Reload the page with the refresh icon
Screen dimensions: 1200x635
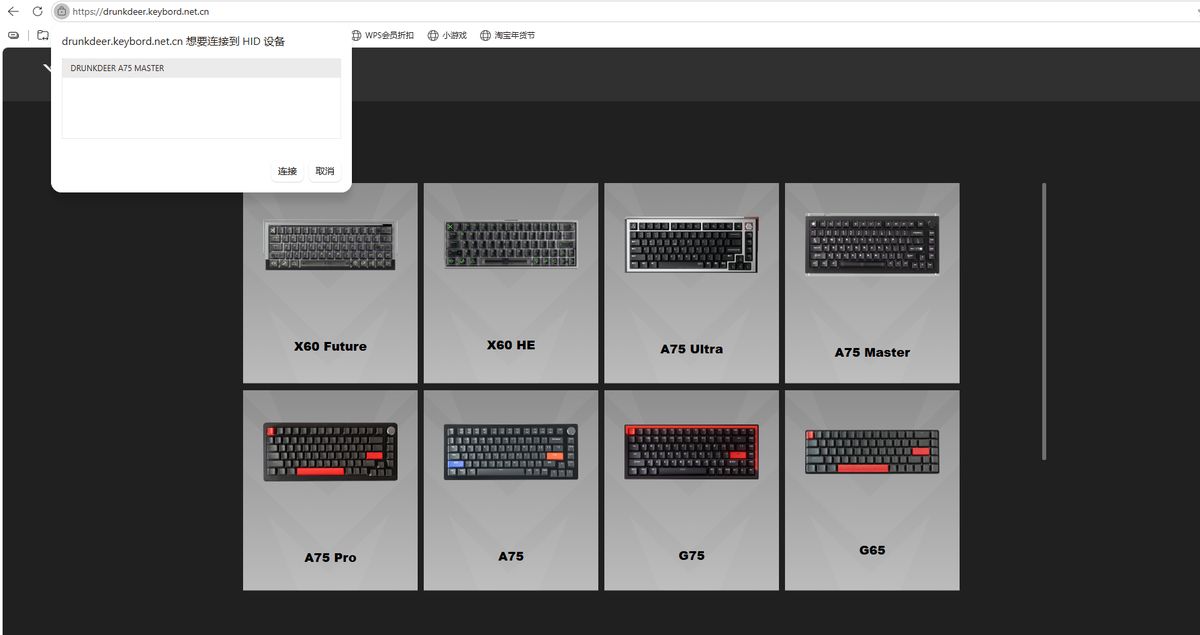(37, 11)
